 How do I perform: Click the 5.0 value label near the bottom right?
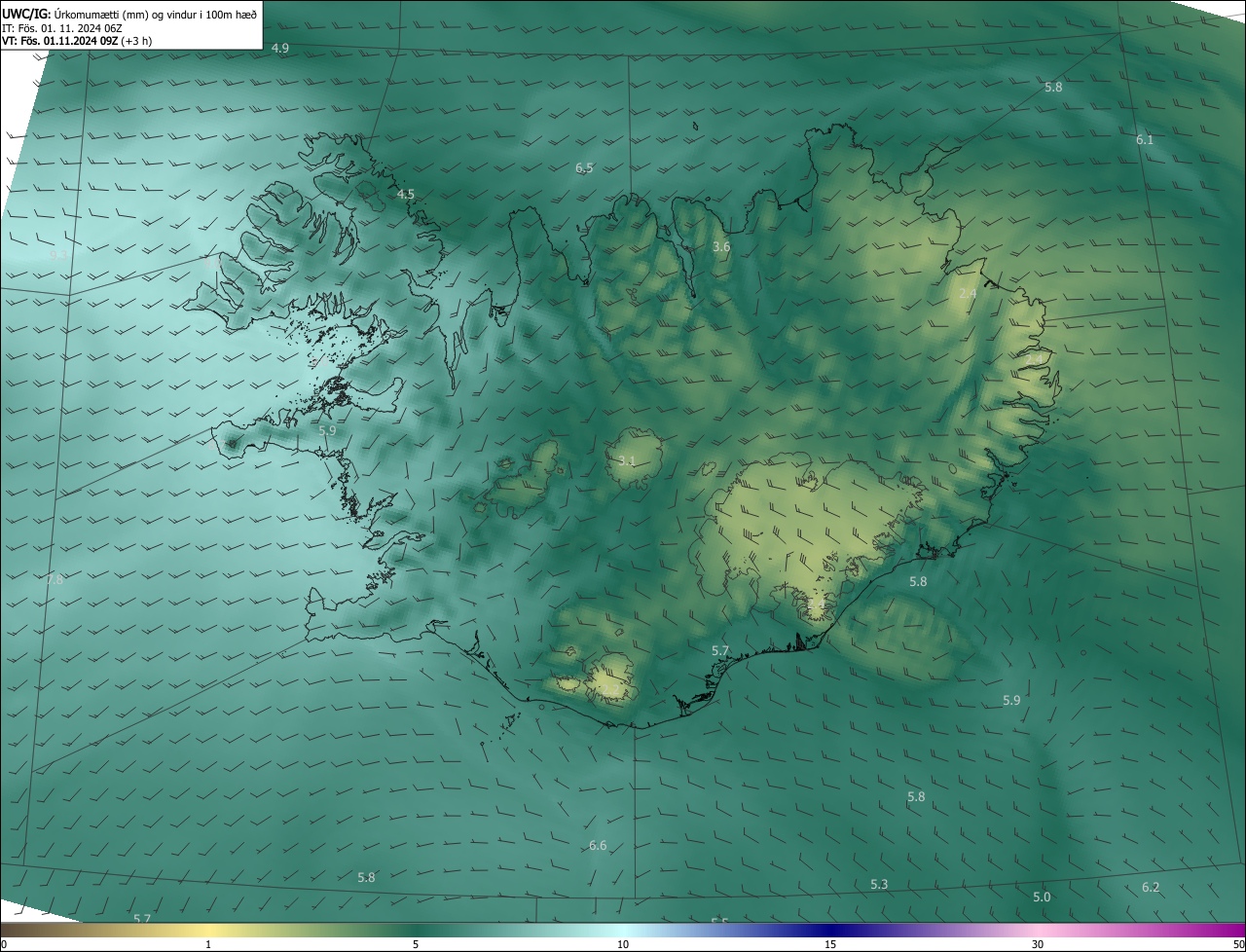(1042, 897)
